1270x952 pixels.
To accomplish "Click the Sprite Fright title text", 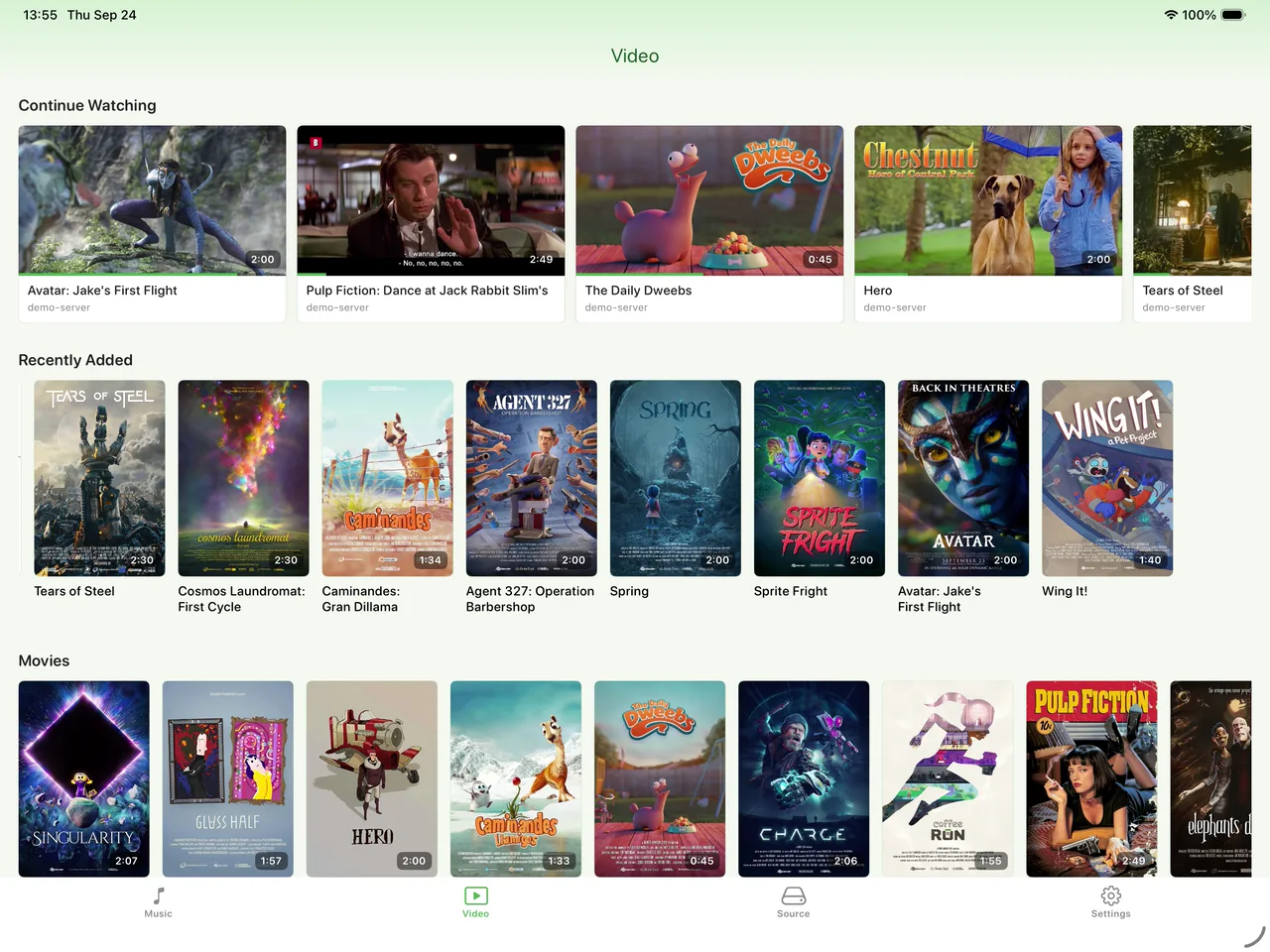I will point(790,591).
